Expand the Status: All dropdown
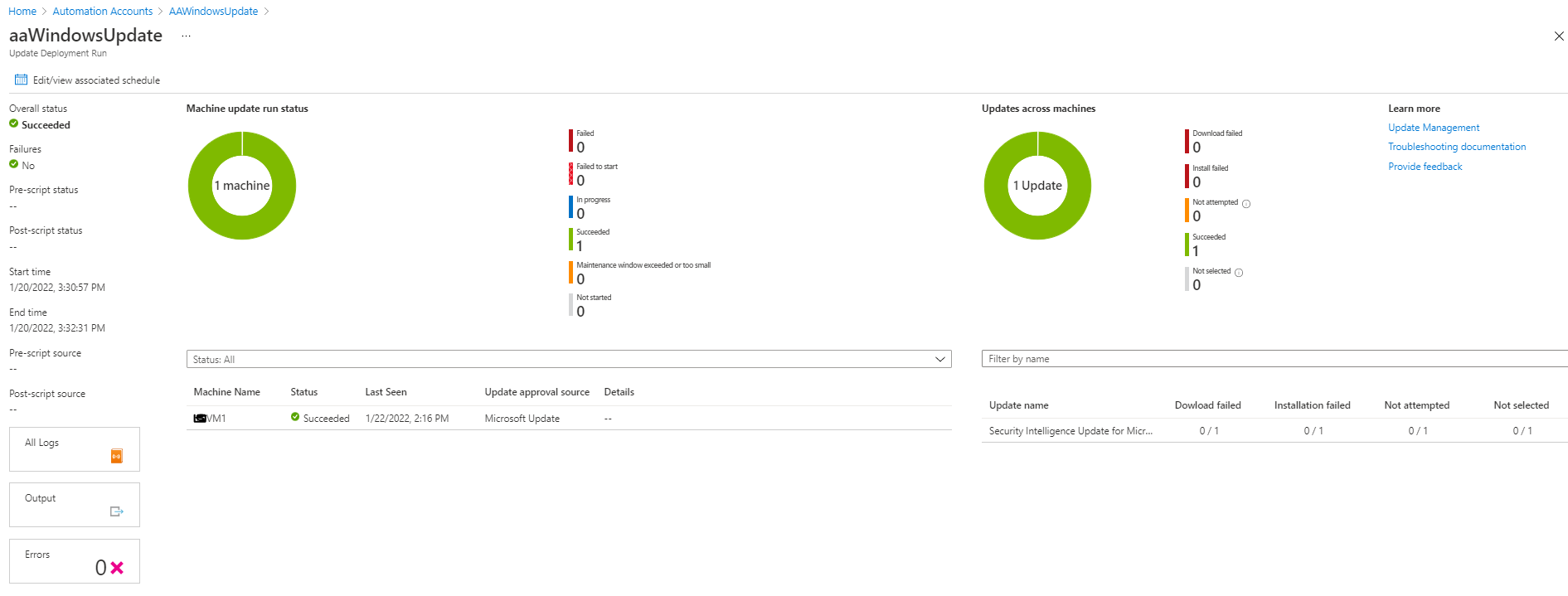 [569, 359]
